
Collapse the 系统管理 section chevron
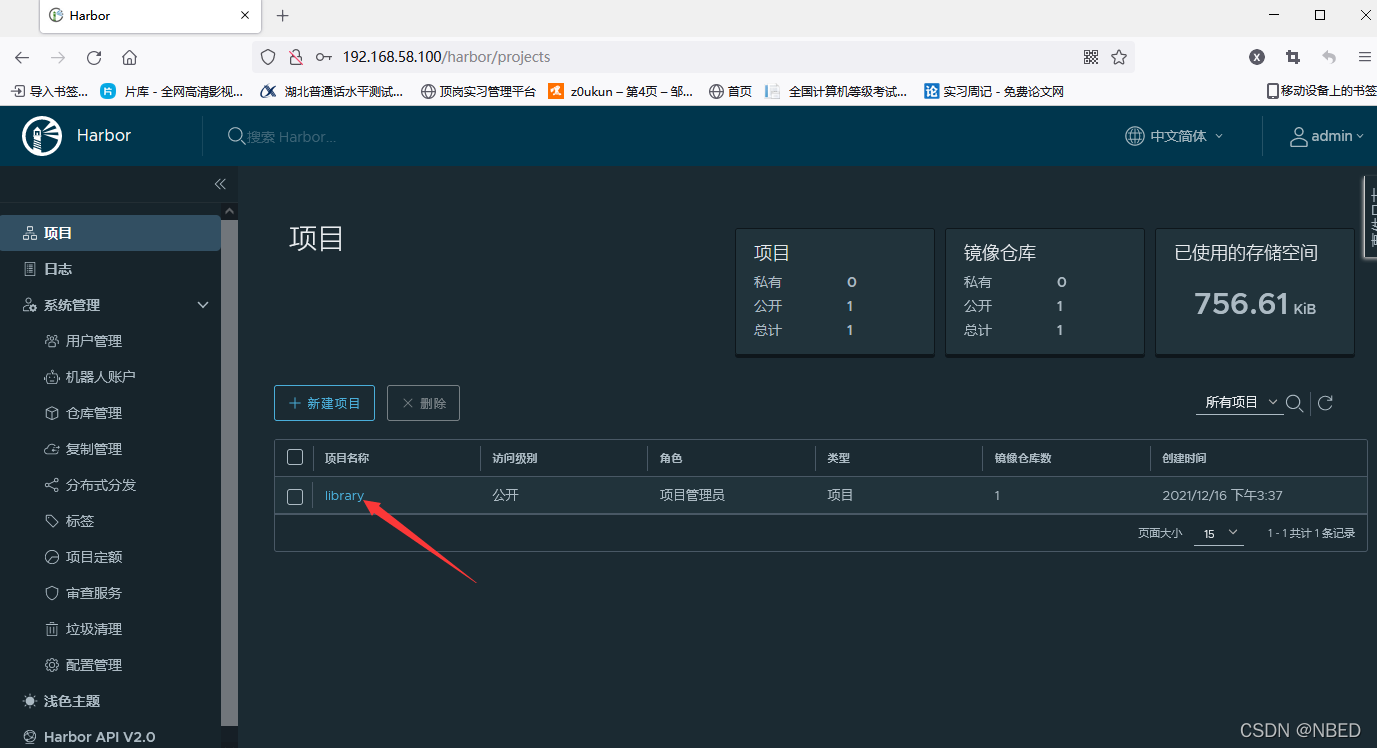pos(203,305)
